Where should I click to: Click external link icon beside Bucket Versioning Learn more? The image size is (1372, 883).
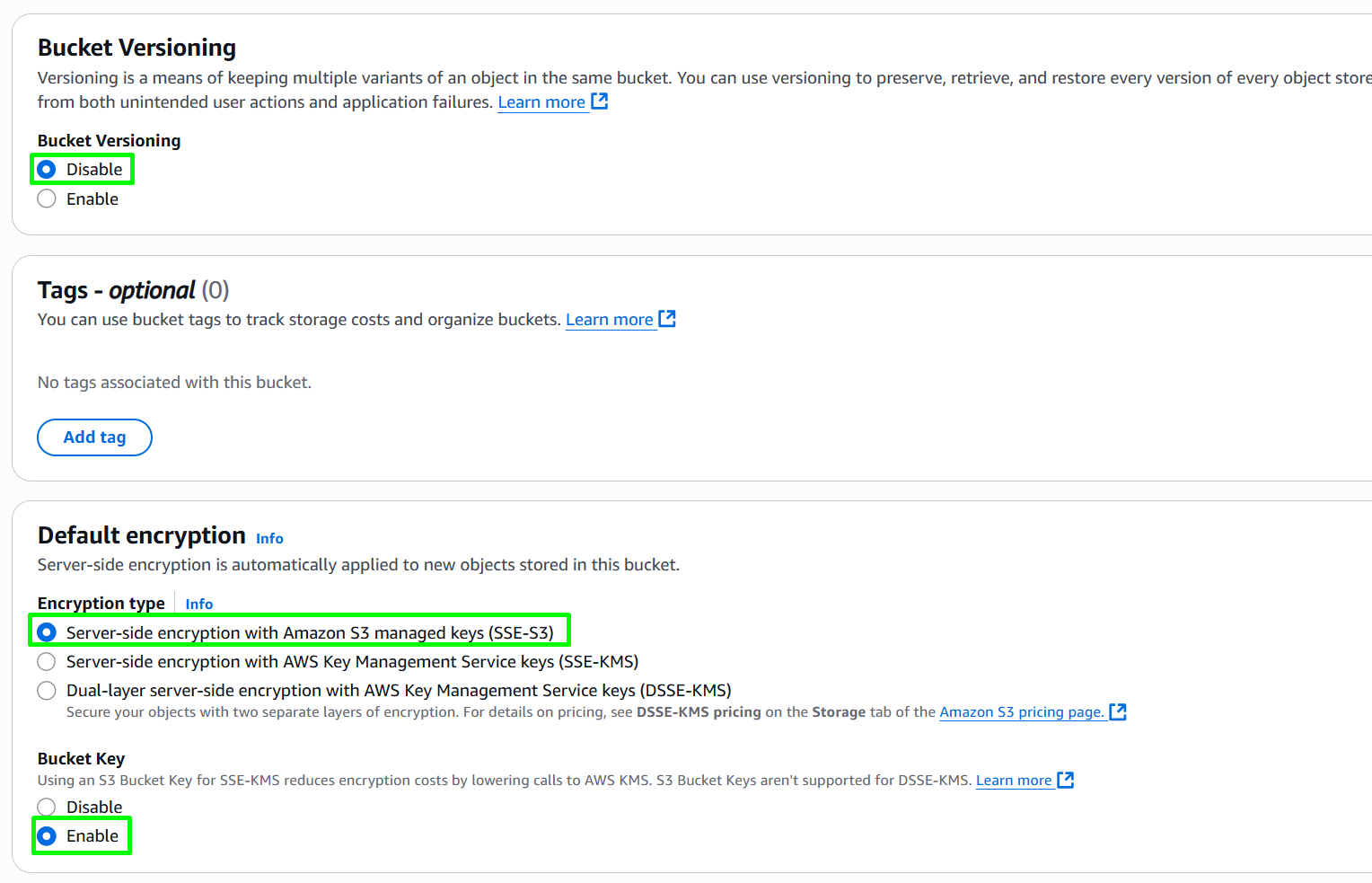[600, 102]
